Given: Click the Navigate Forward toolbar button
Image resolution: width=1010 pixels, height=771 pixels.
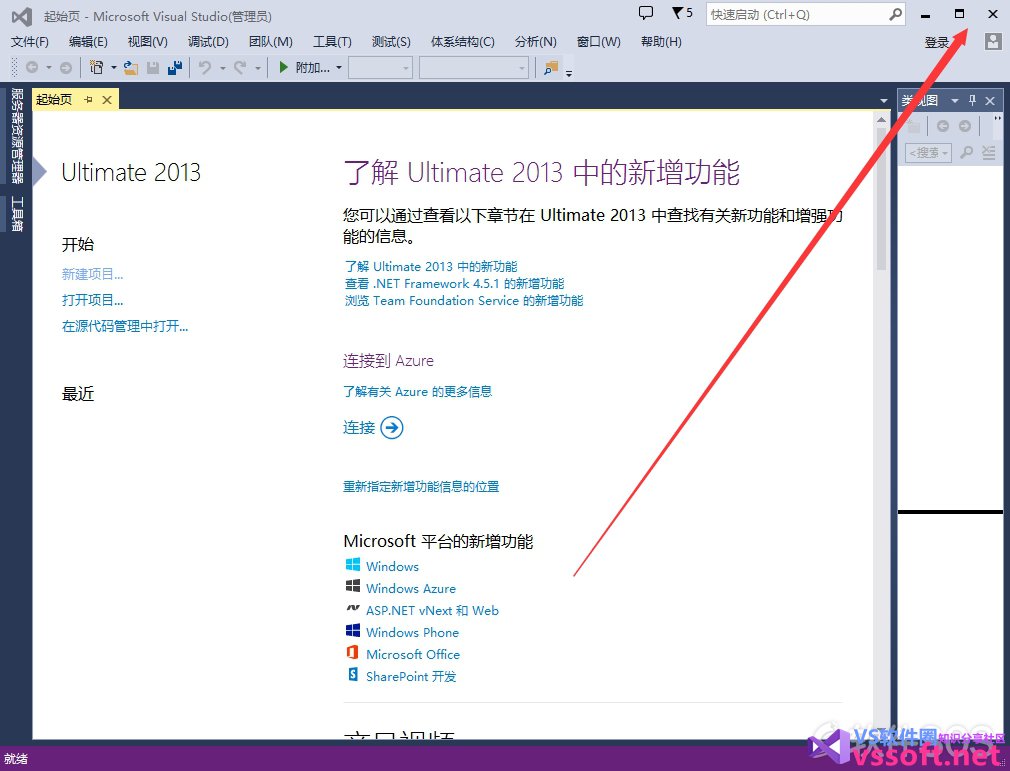Looking at the screenshot, I should point(66,67).
